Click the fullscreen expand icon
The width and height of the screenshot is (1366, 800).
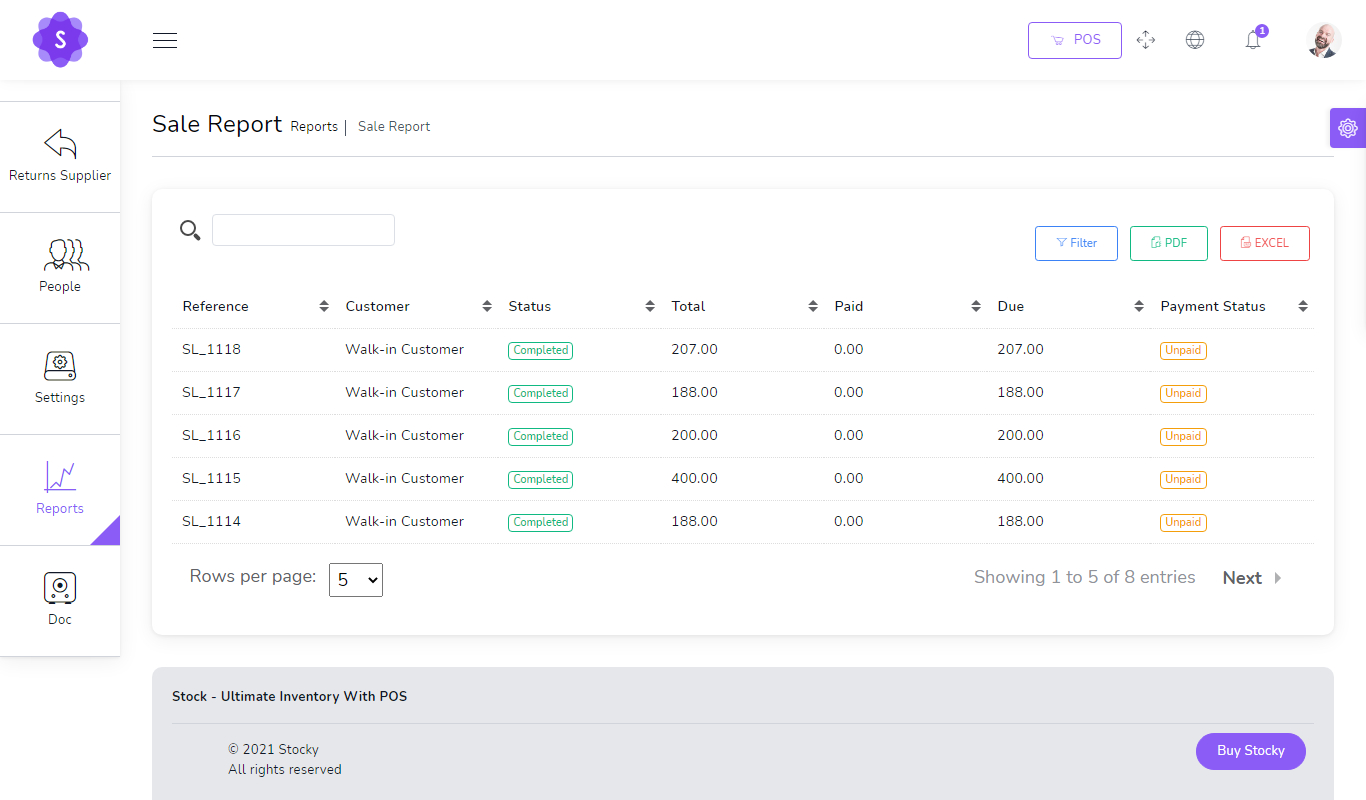(1146, 40)
